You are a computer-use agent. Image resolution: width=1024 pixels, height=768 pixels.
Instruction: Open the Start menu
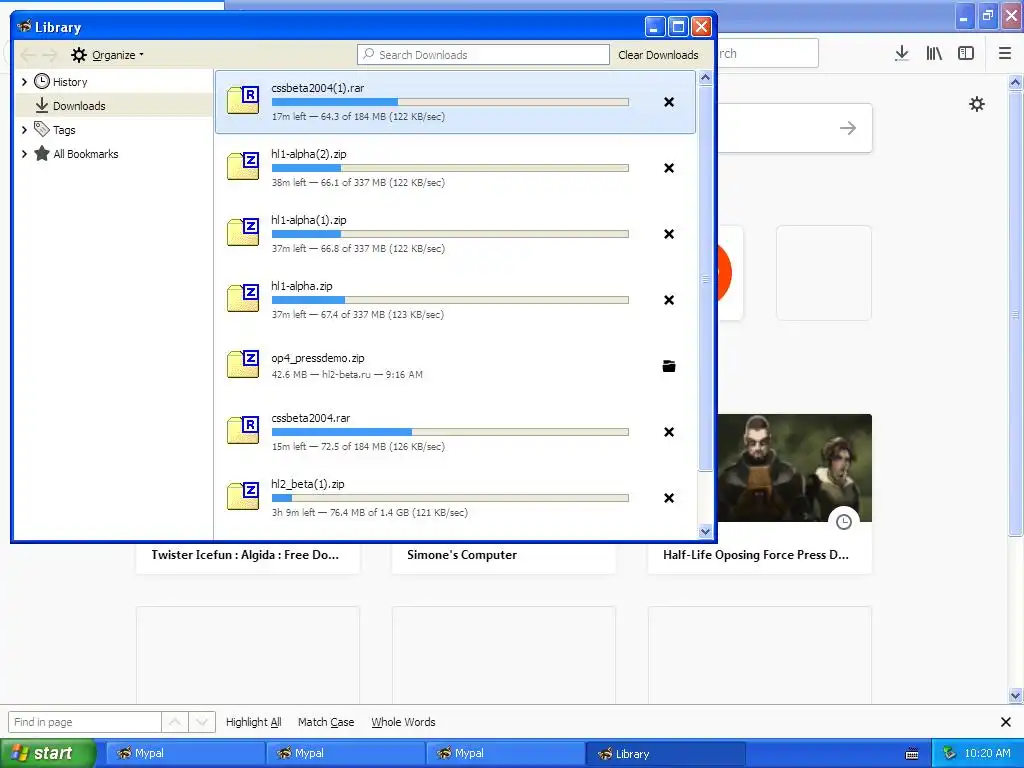[48, 753]
